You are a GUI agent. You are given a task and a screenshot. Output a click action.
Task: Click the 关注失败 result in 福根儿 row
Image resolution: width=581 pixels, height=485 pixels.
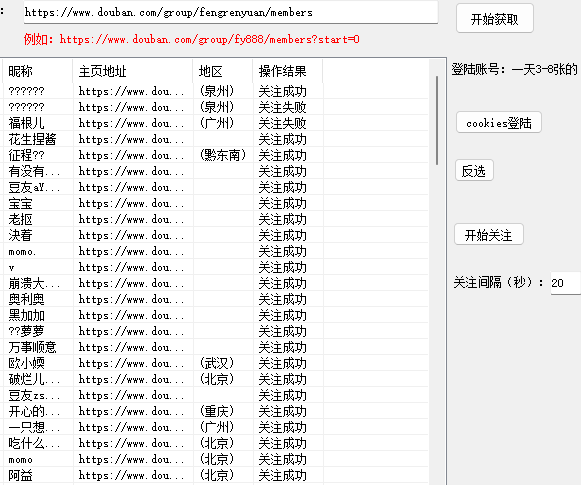tap(282, 123)
